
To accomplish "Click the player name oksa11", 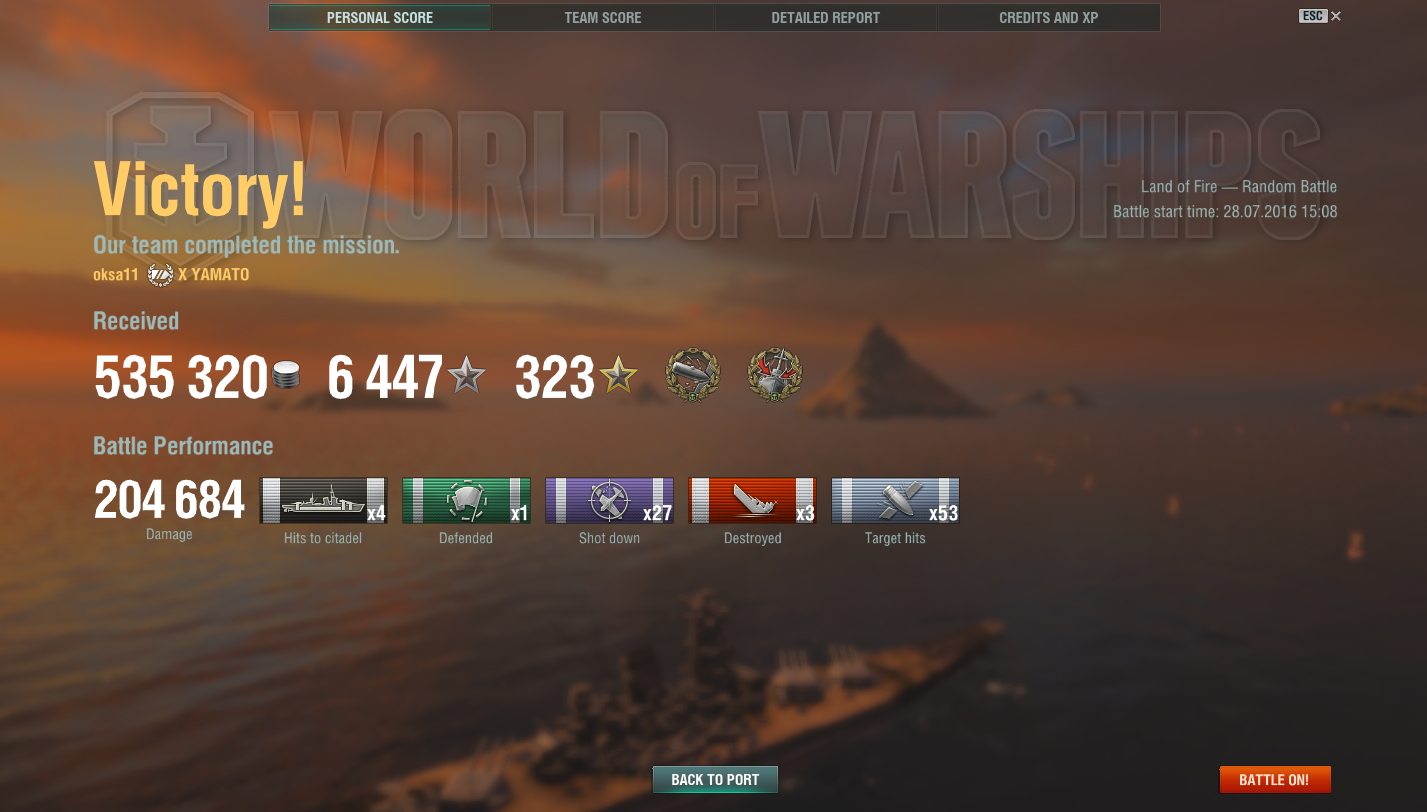I will [x=116, y=275].
